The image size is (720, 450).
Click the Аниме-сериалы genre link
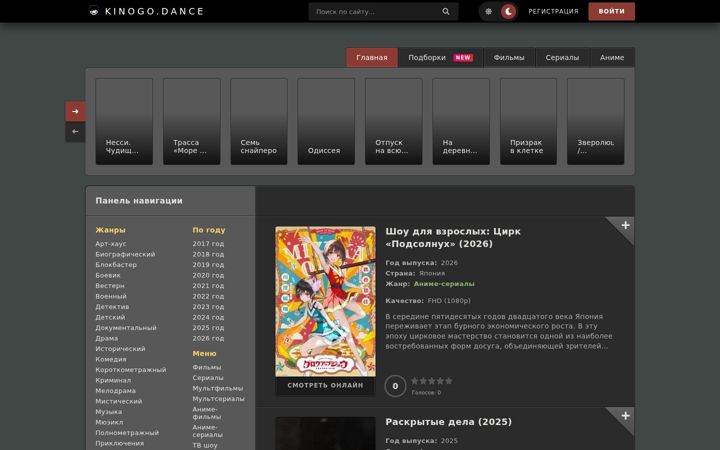444,284
